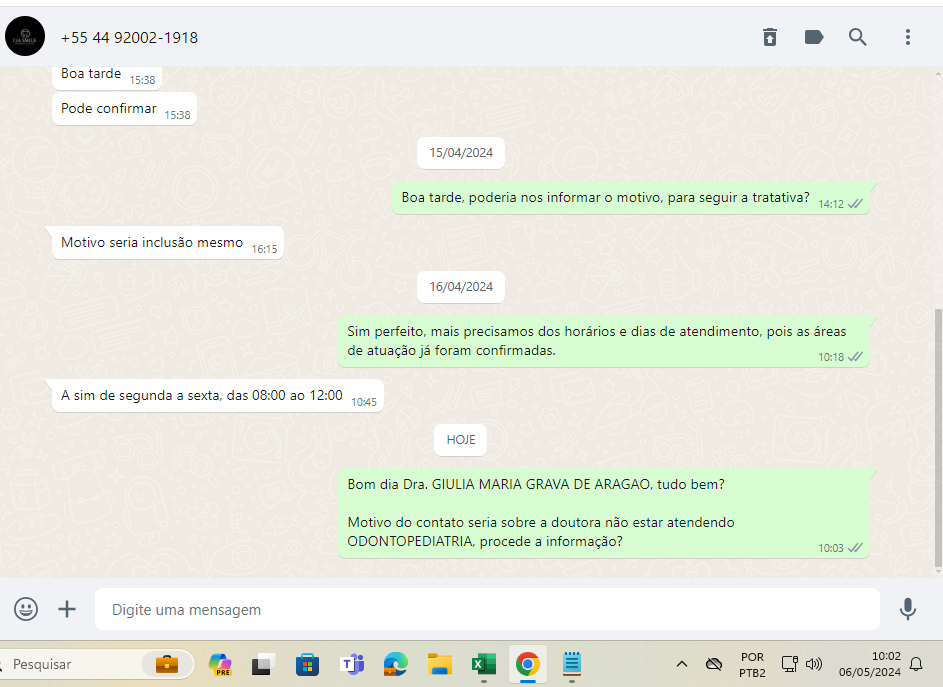
Task: Switch to Excel on the taskbar
Action: click(x=484, y=664)
